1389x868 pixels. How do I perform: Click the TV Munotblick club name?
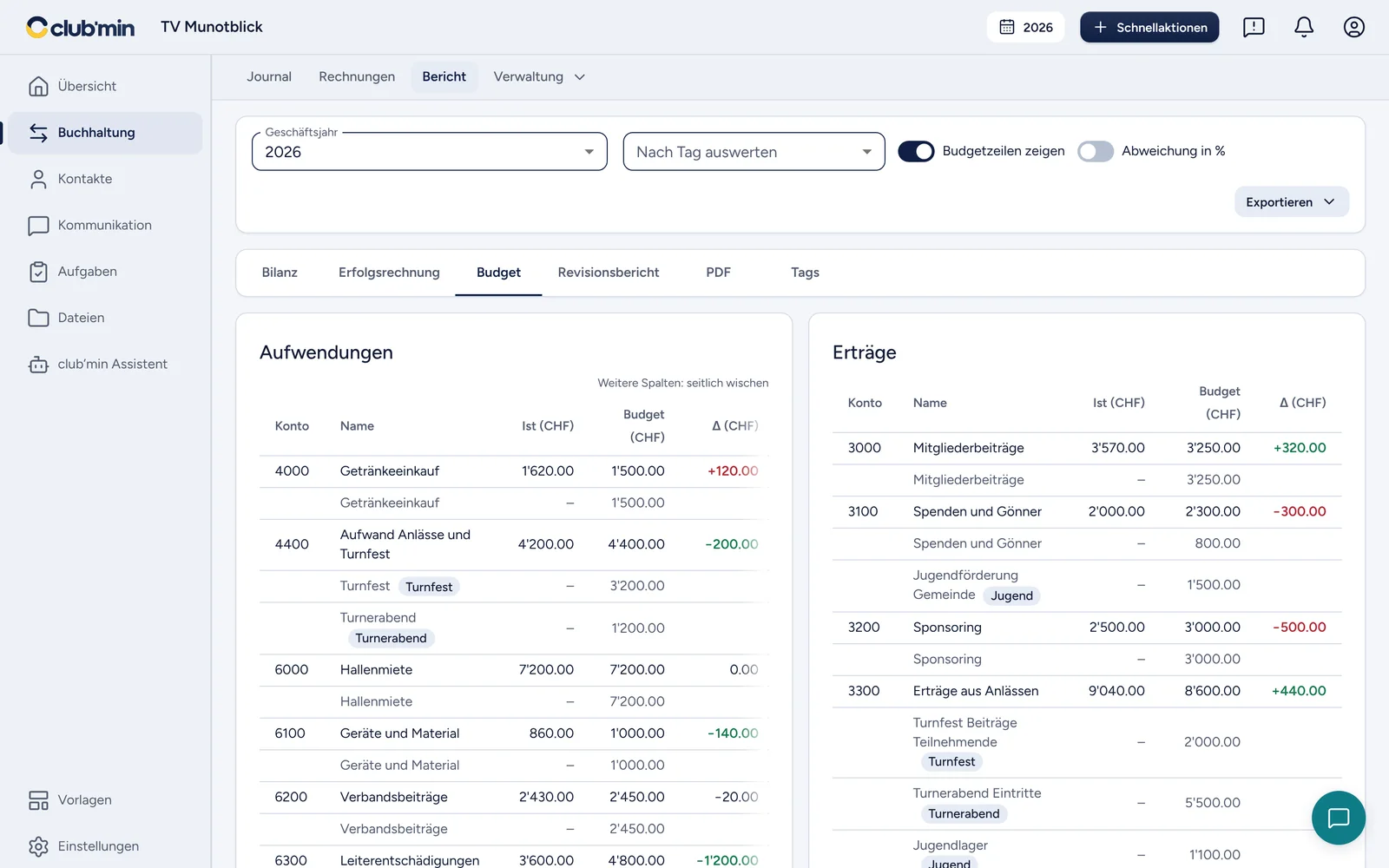click(212, 27)
